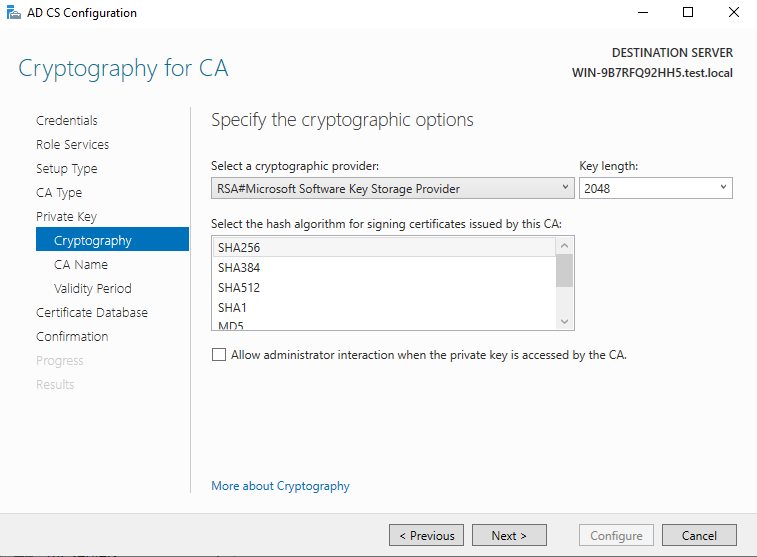The image size is (757, 557).
Task: Open the Role Services step
Action: 72,144
